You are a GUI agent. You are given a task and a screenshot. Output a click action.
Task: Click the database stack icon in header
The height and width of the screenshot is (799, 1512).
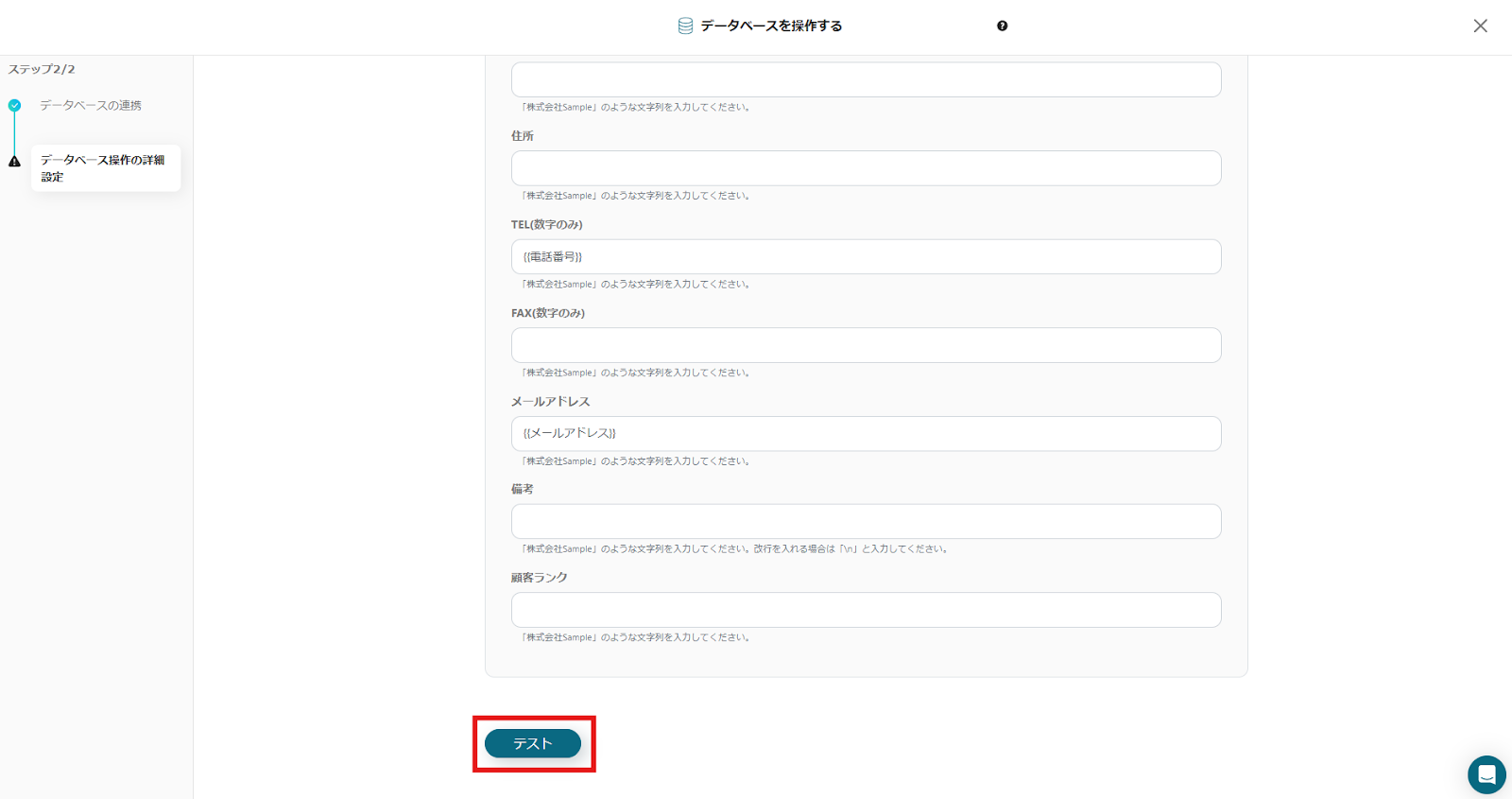685,26
